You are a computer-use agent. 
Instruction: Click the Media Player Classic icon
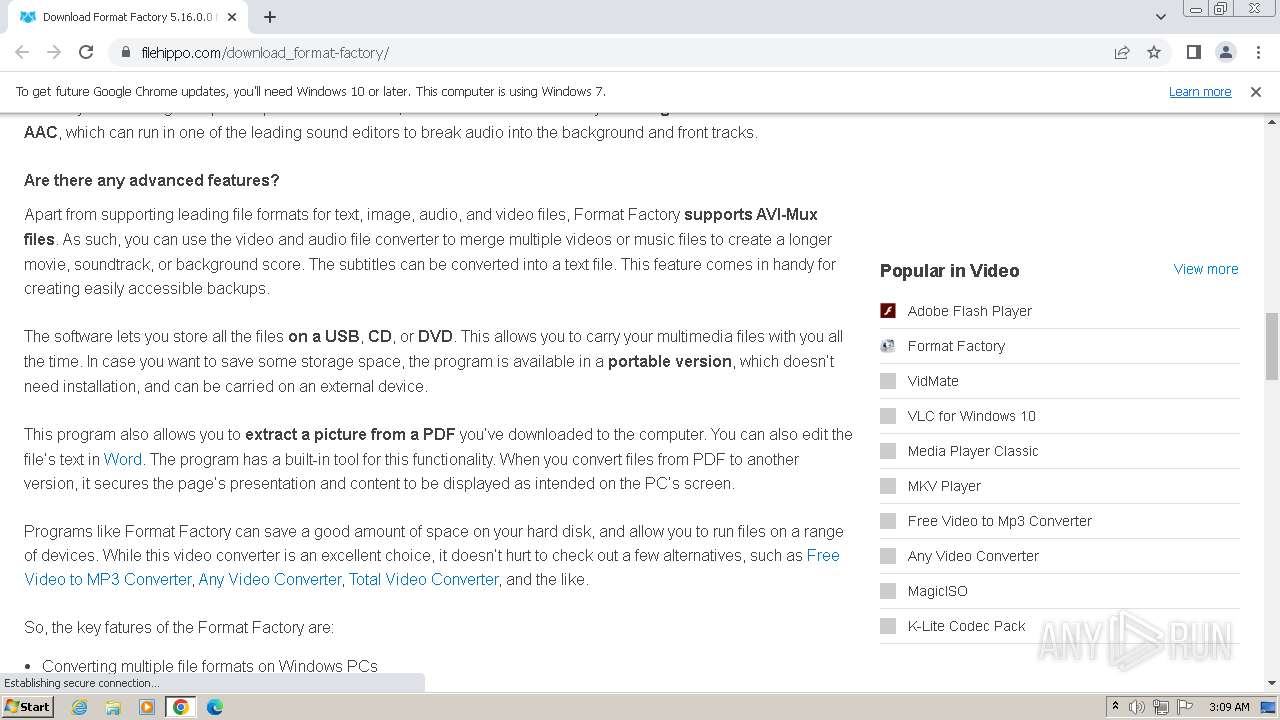(888, 451)
